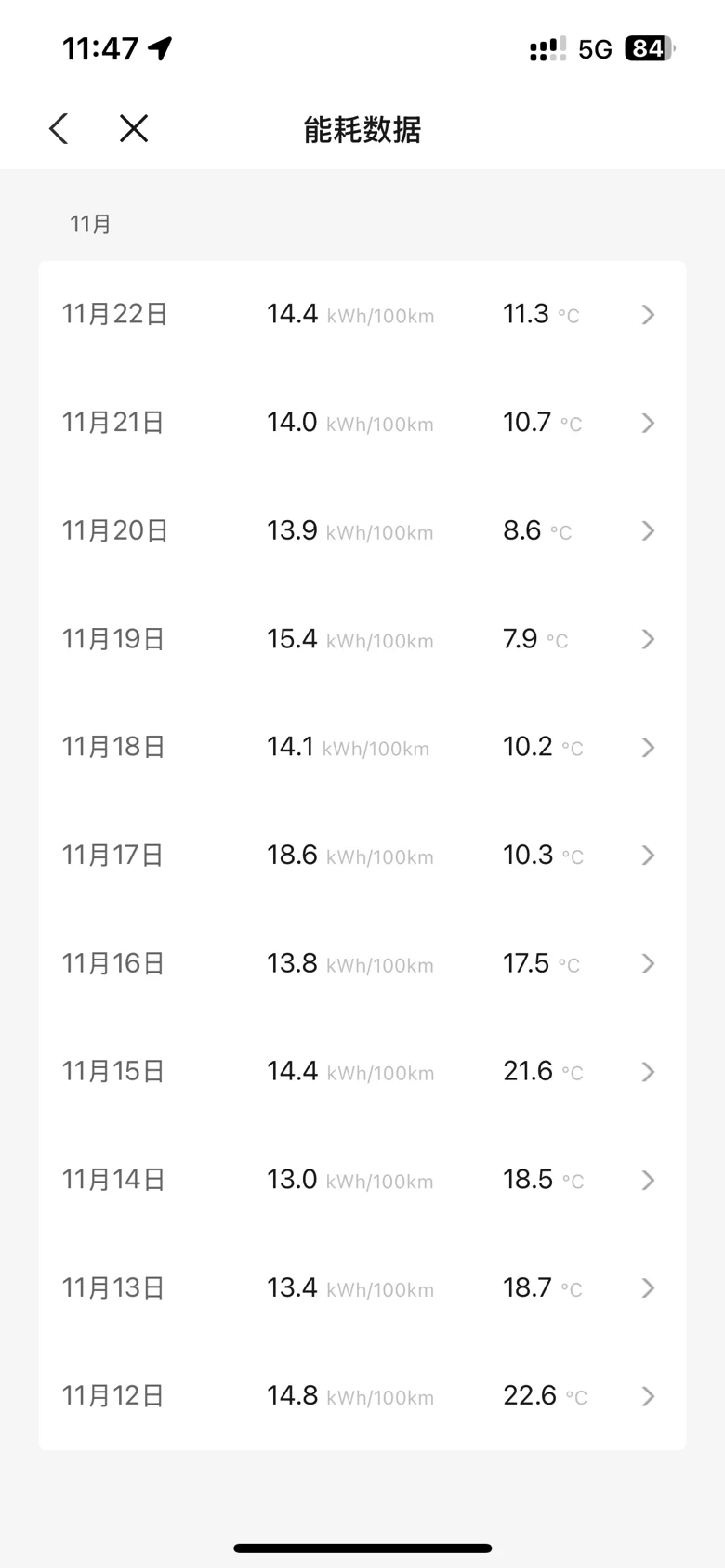The height and width of the screenshot is (1568, 725).
Task: Tap chevron on the 11月19日 row
Action: tap(649, 639)
